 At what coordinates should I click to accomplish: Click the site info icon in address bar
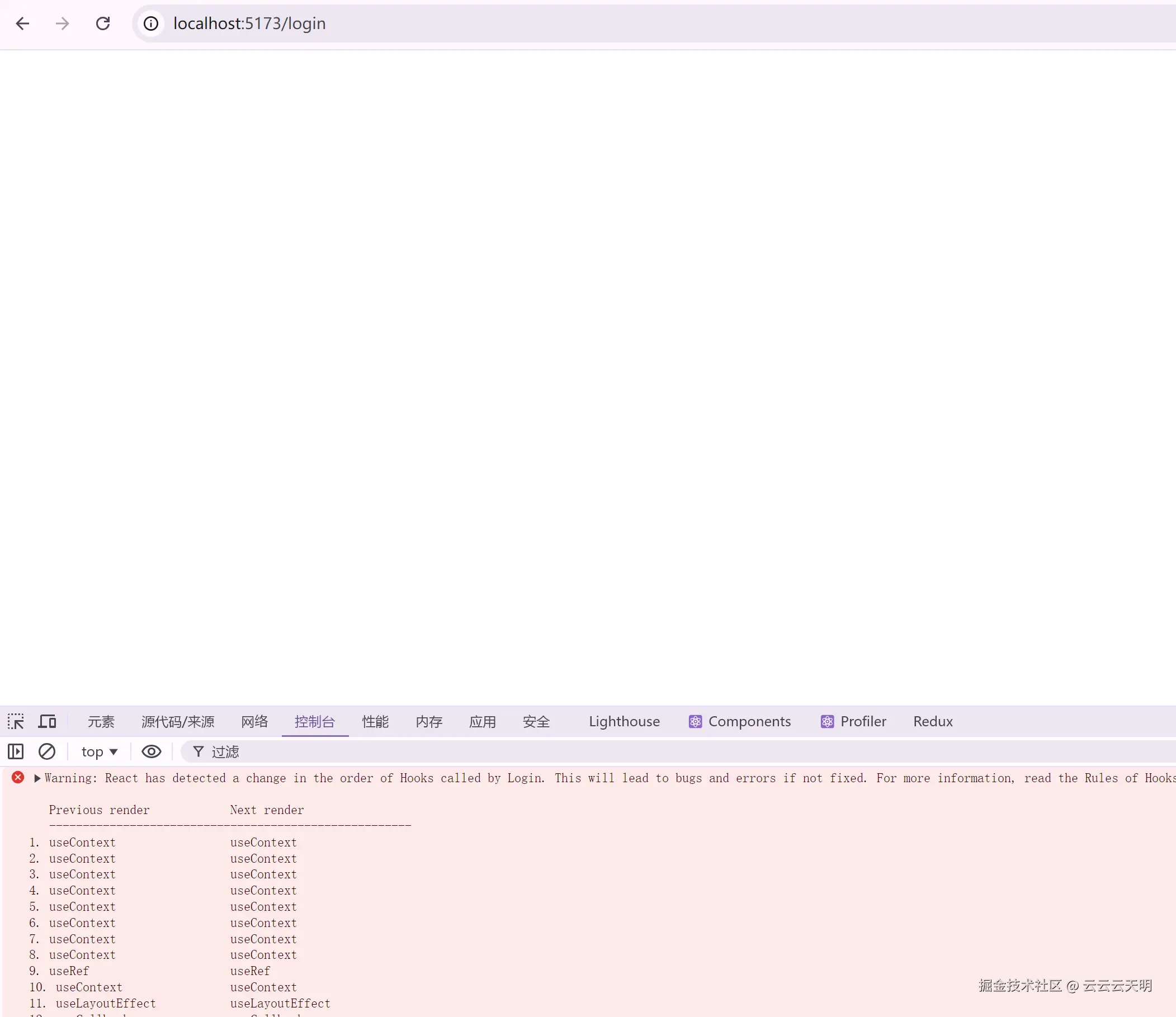[150, 23]
